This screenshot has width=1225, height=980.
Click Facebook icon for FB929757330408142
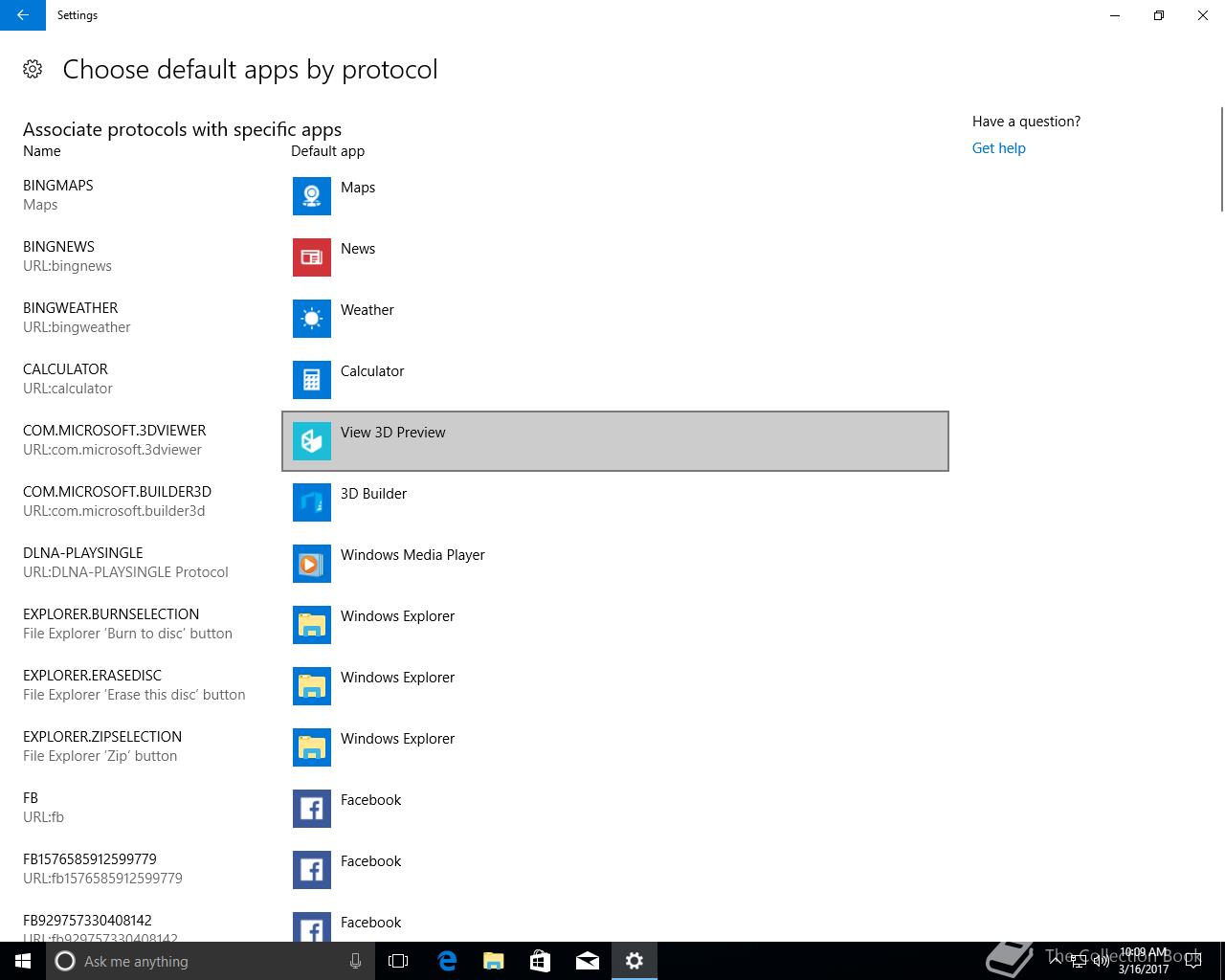(x=312, y=926)
